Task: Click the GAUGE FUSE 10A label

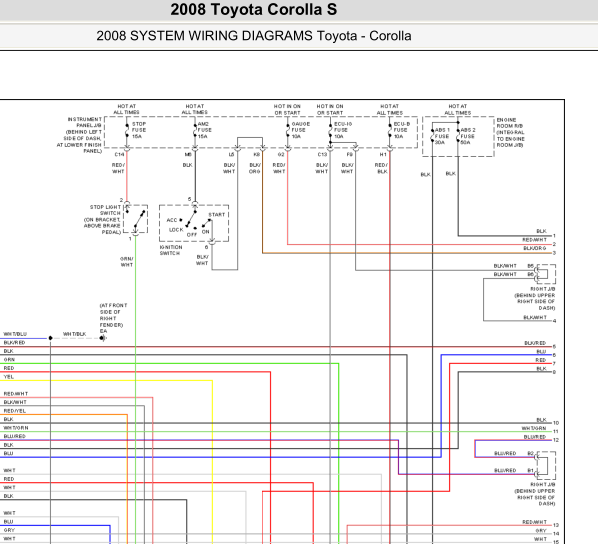Action: [x=301, y=130]
